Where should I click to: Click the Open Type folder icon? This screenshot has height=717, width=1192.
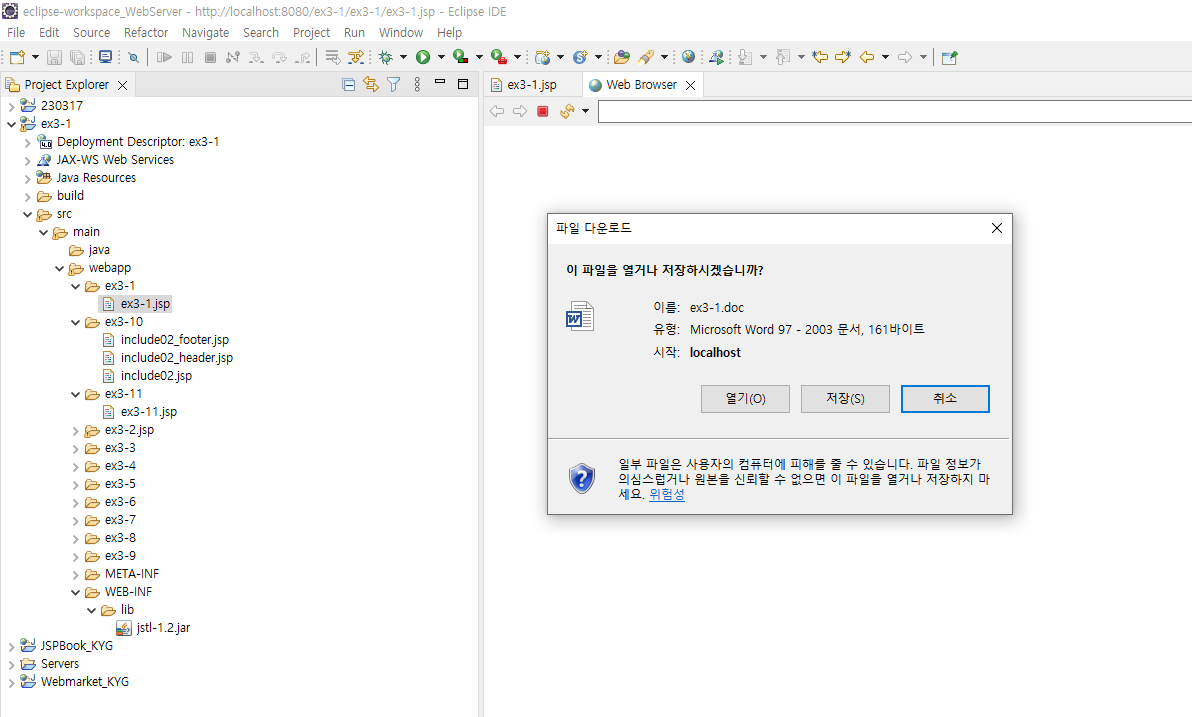(x=622, y=57)
